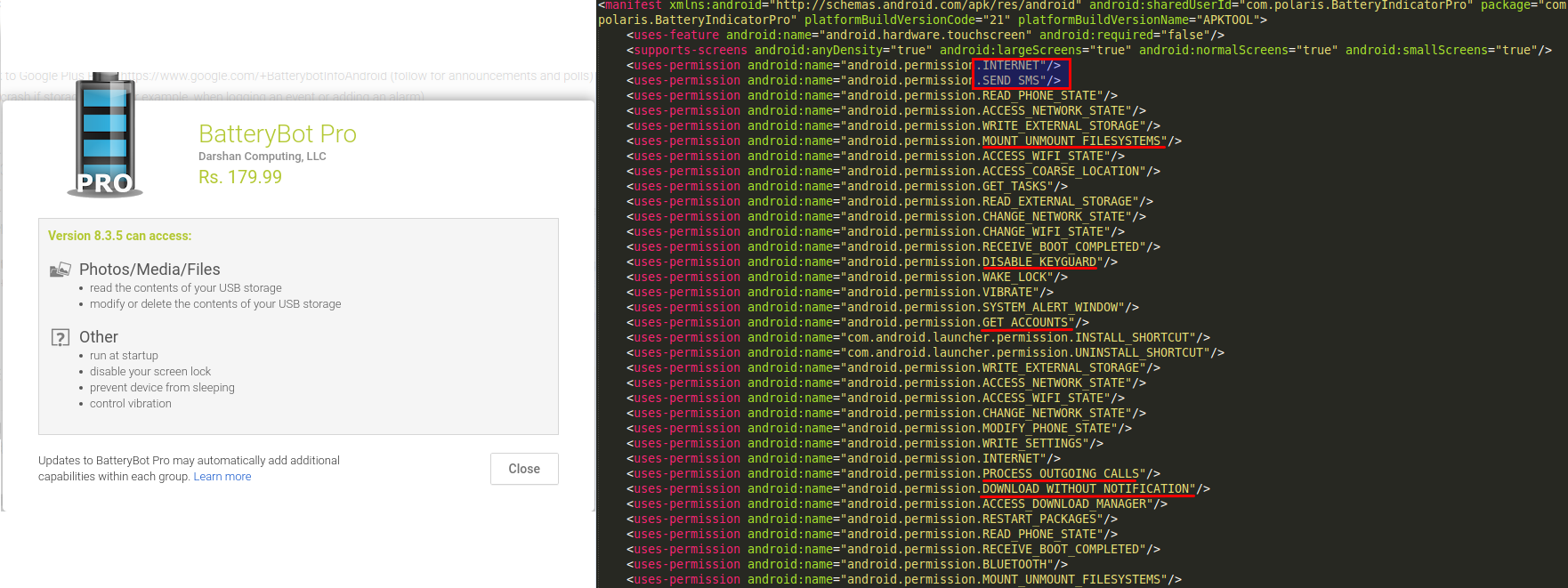Click the DOWNLOAD_WITHOUT_NOTIFICATION permission line
Image resolution: width=1568 pixels, height=588 pixels.
[918, 489]
